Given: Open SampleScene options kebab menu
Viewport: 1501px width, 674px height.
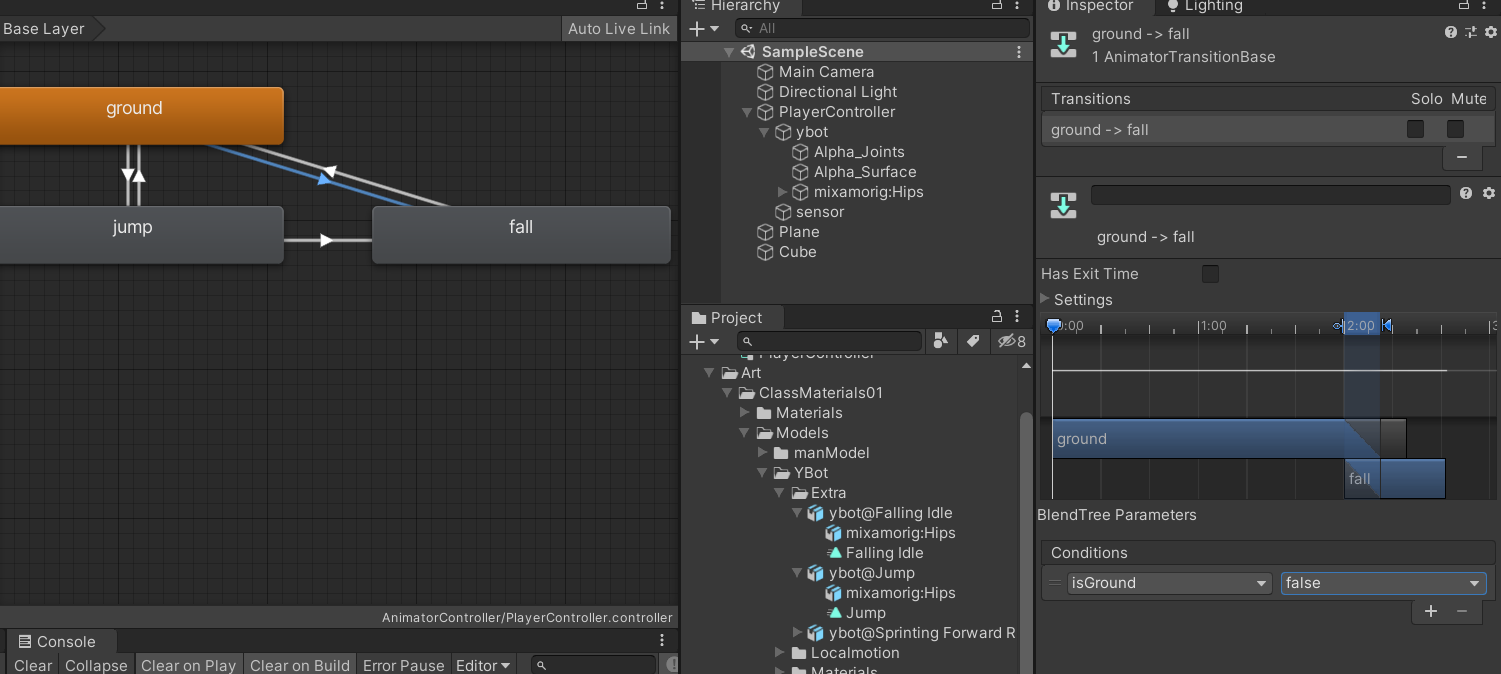Looking at the screenshot, I should pos(1019,52).
